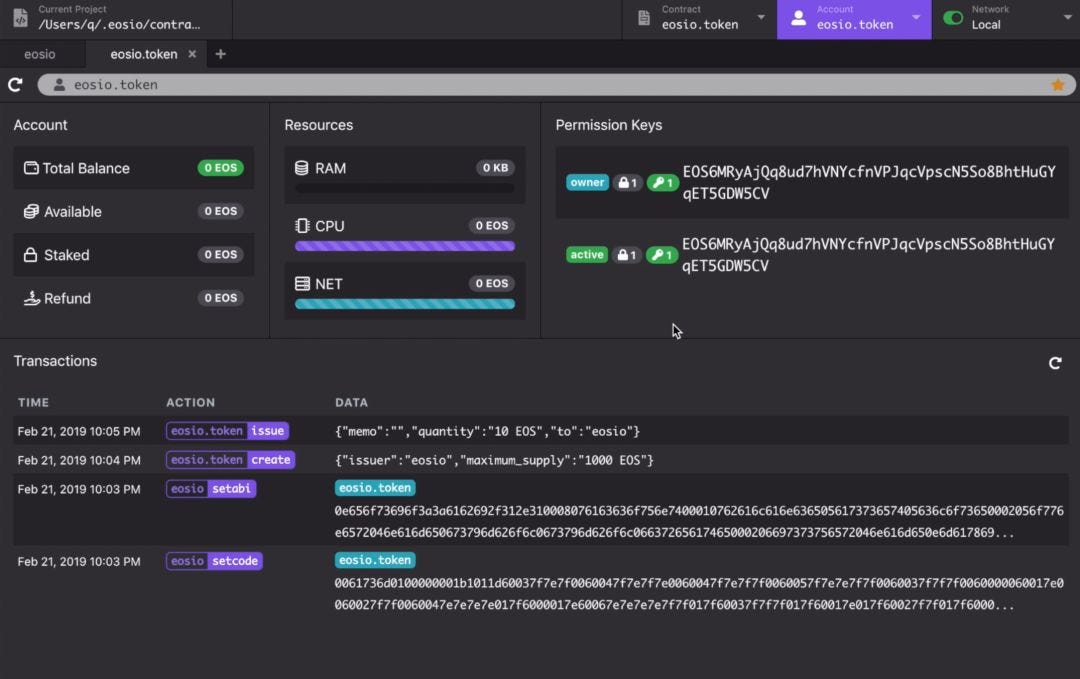
Task: Click the Contract document icon
Action: point(644,18)
